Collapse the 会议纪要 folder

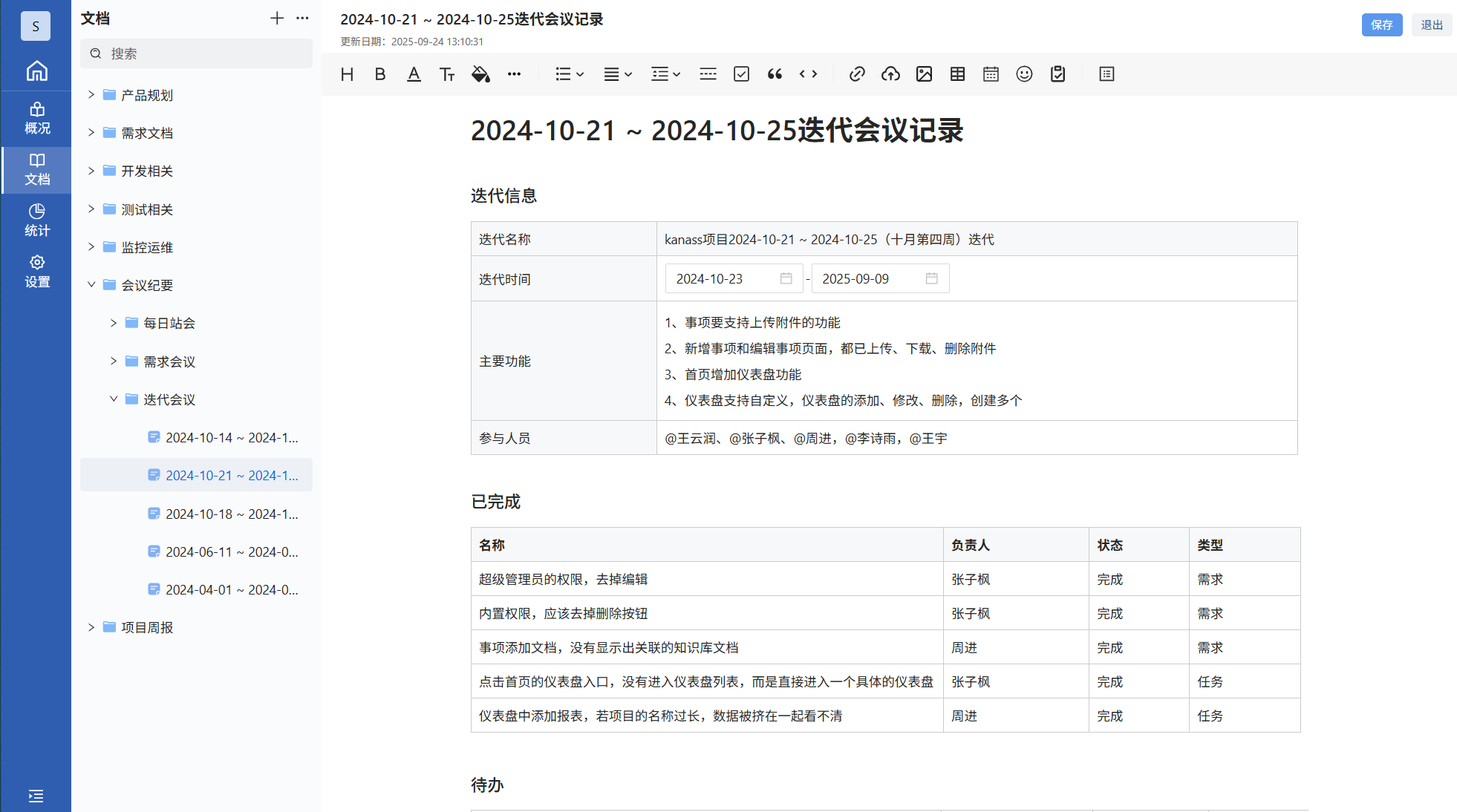pos(91,284)
